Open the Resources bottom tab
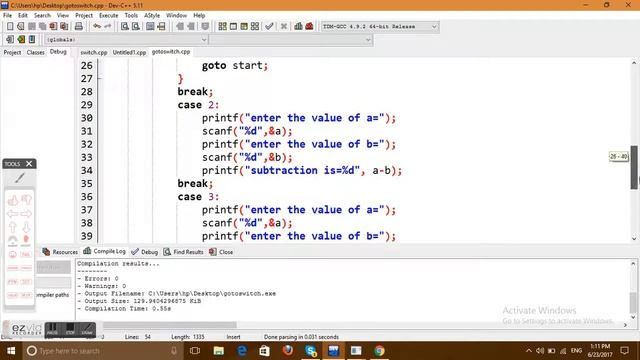This screenshot has height=360, width=640. (60, 252)
